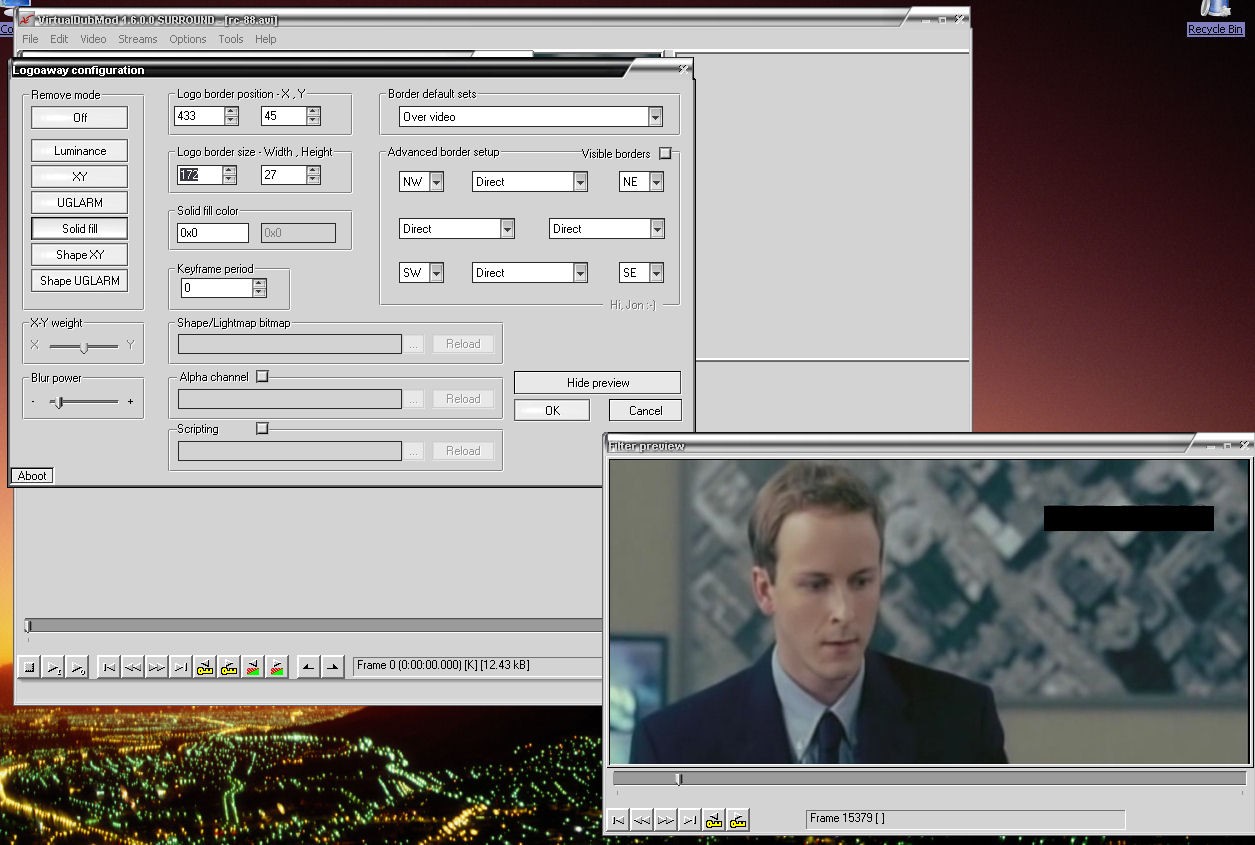Click the Hide preview button

[x=597, y=383]
